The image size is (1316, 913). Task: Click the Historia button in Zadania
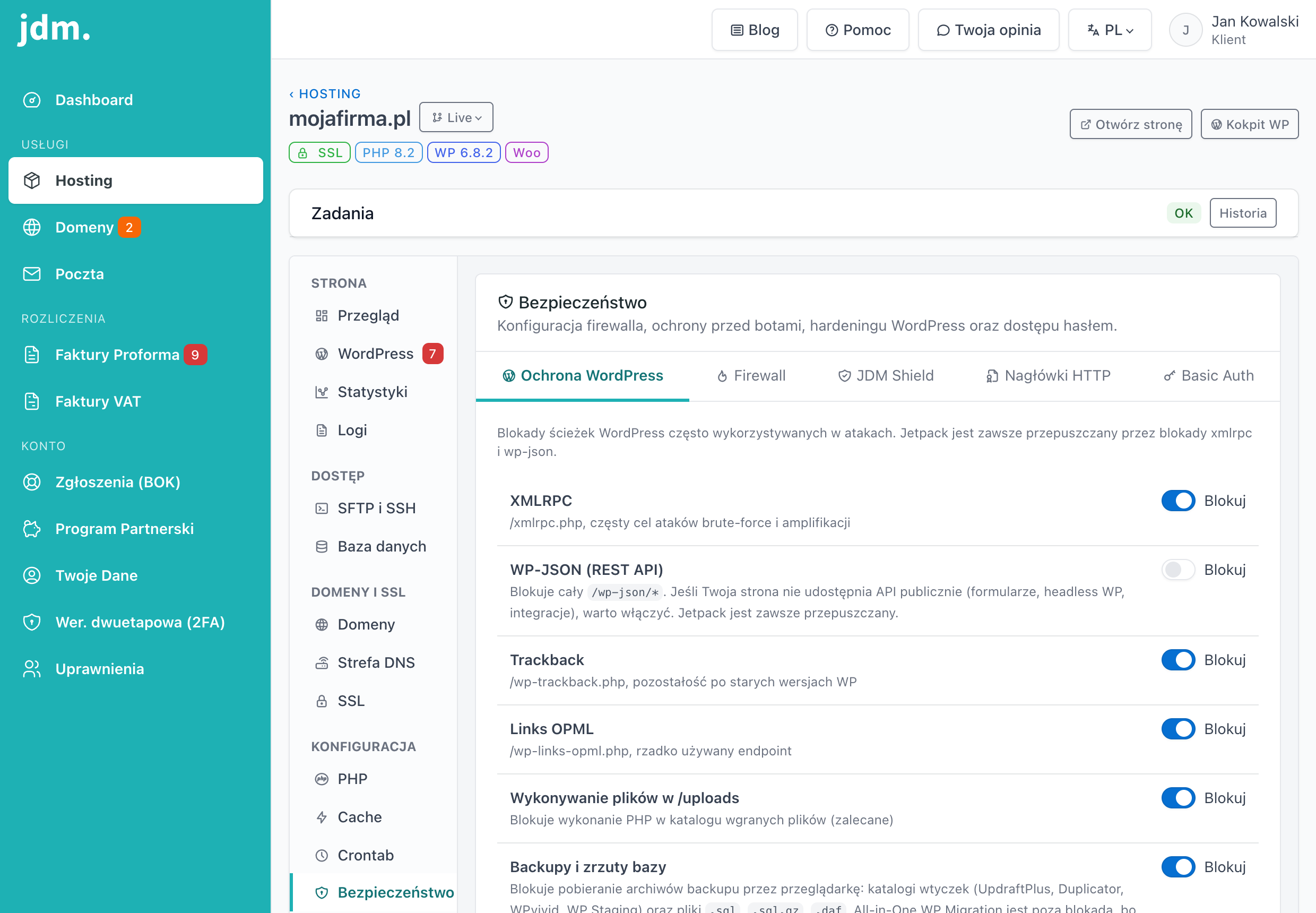(x=1243, y=213)
